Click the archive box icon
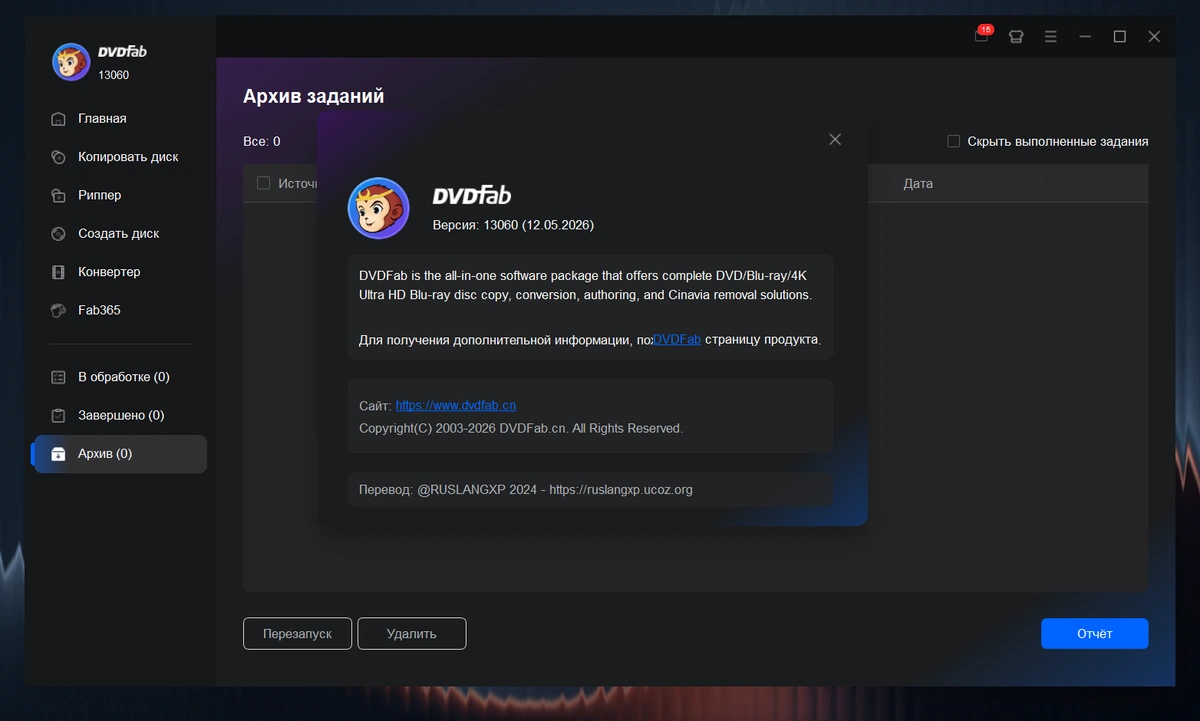Image resolution: width=1200 pixels, height=721 pixels. 58,454
